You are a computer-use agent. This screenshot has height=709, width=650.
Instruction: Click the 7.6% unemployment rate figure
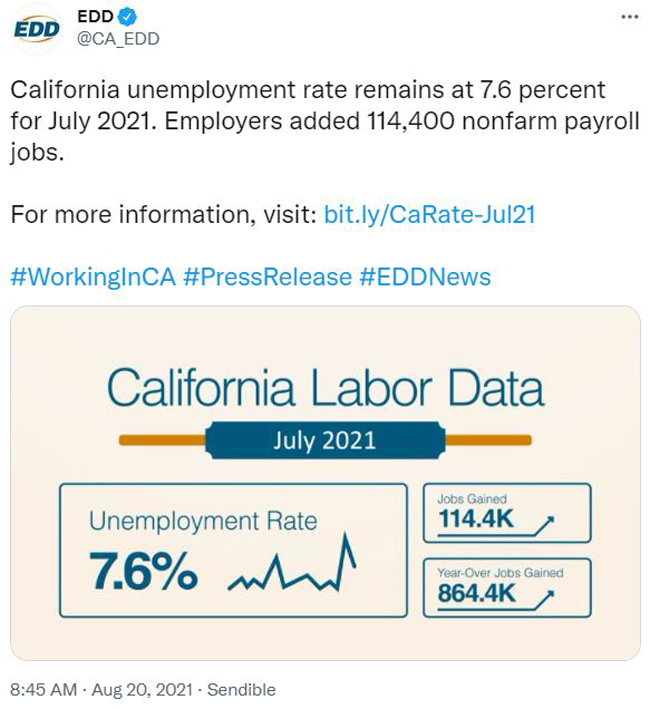pyautogui.click(x=143, y=571)
